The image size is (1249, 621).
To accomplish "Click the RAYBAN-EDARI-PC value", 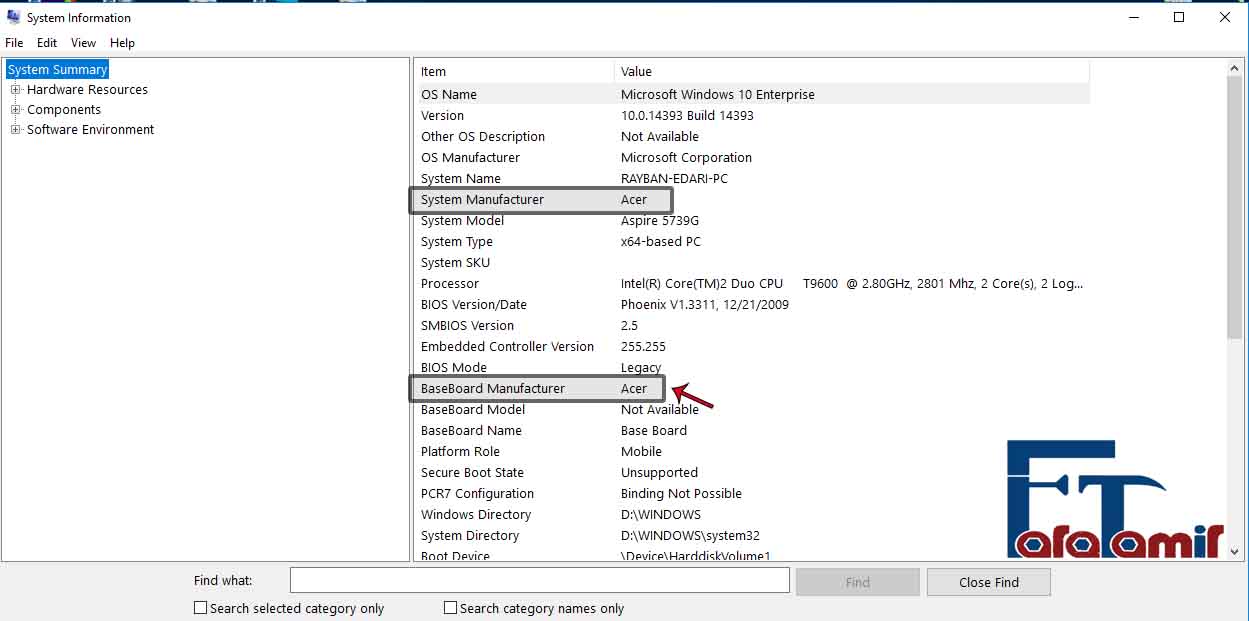I will click(x=674, y=178).
